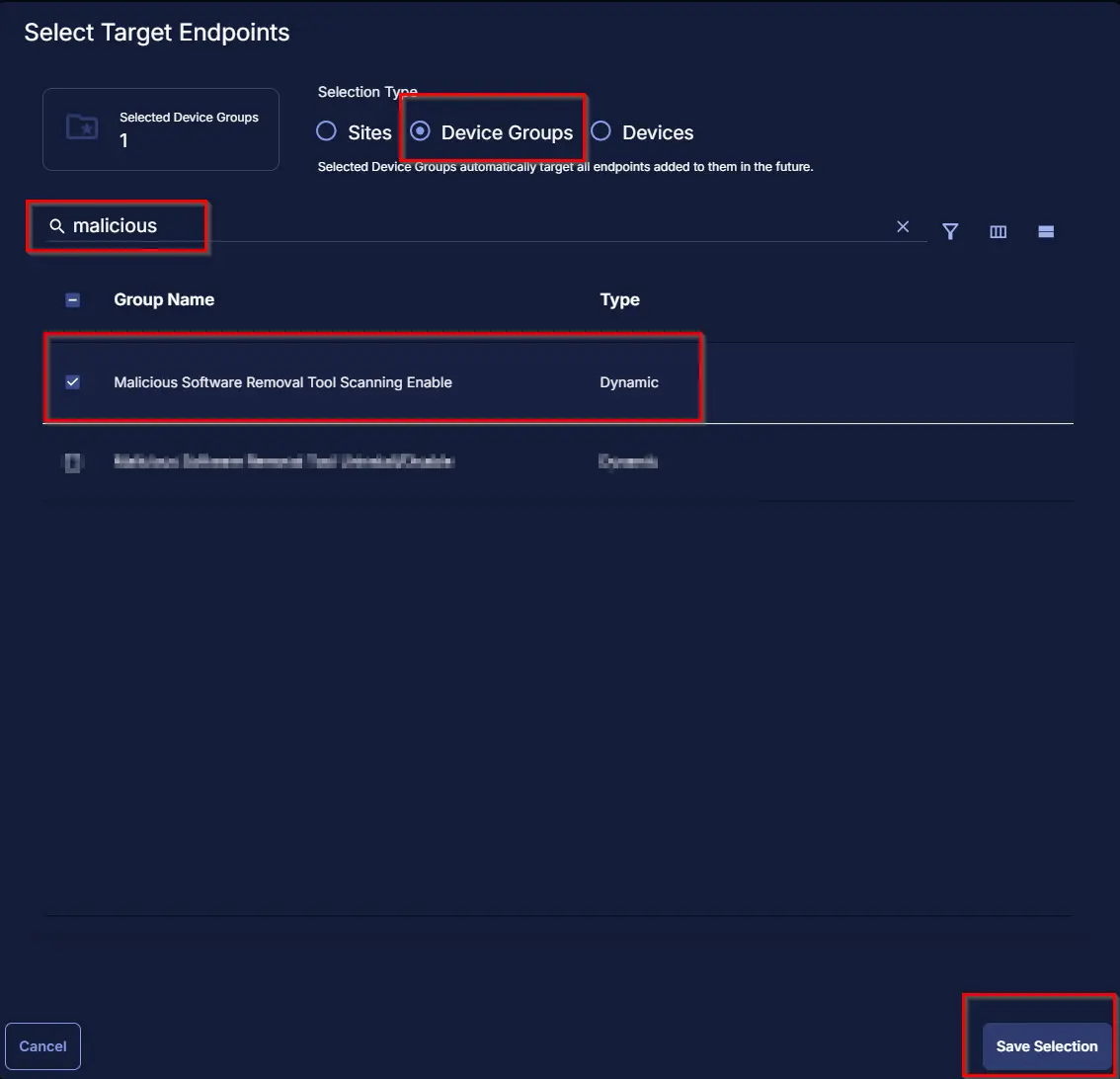Select the Sites radio button
The image size is (1120, 1079).
[x=327, y=131]
